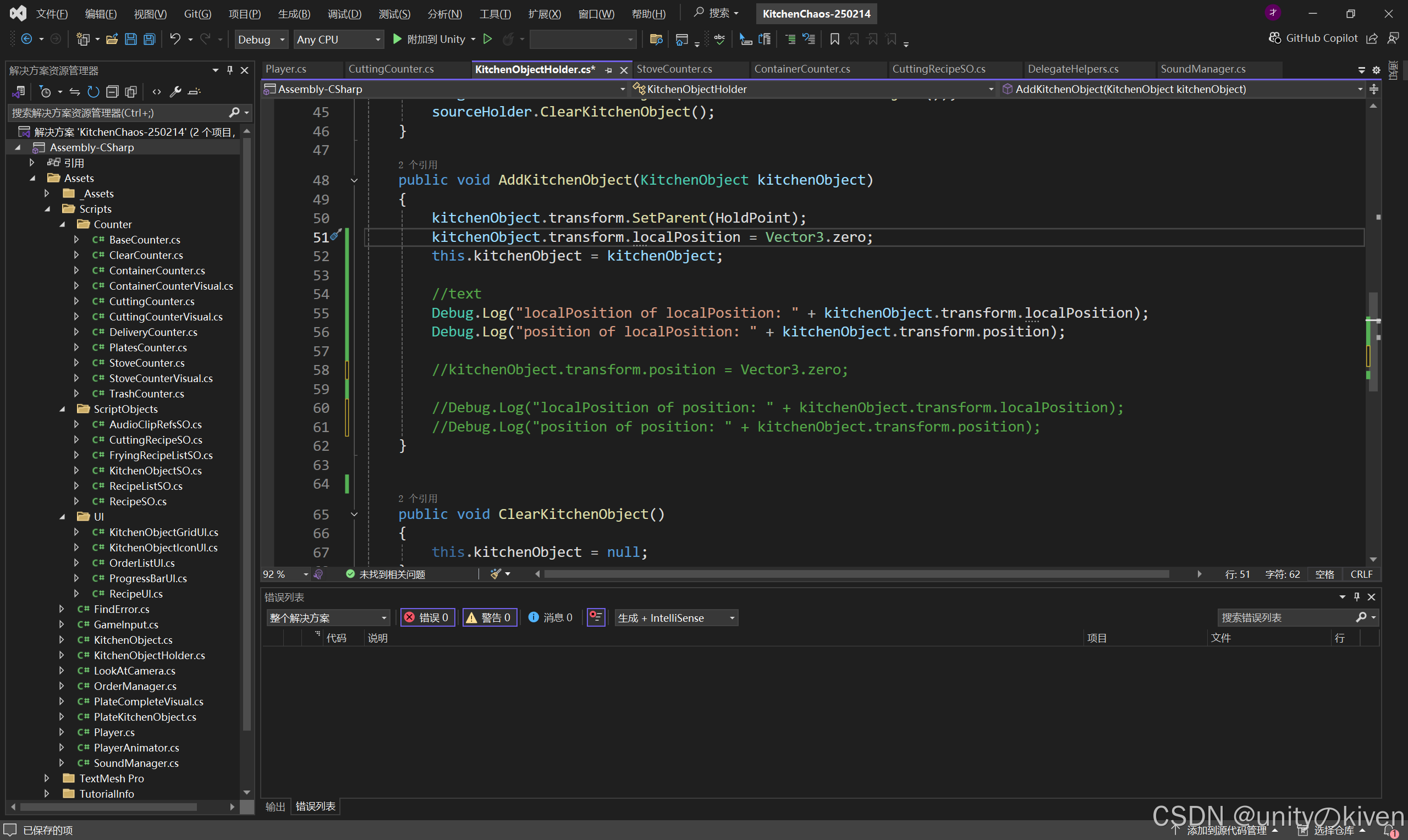Toggle the Errors 0 filter button
This screenshot has height=840, width=1408.
pyautogui.click(x=427, y=617)
